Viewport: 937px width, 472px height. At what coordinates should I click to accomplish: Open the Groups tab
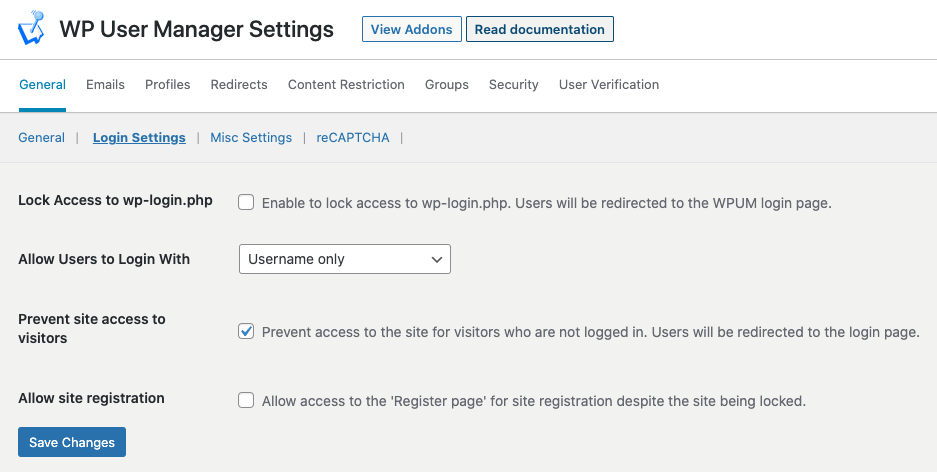(446, 85)
